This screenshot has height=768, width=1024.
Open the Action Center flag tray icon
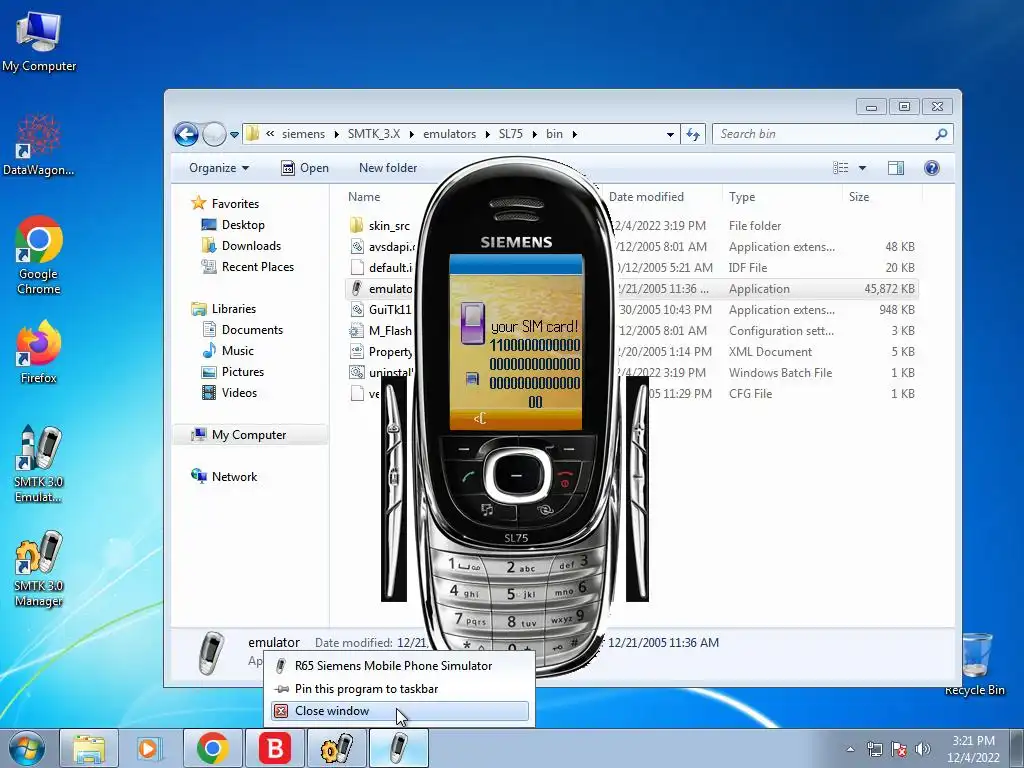coord(899,749)
